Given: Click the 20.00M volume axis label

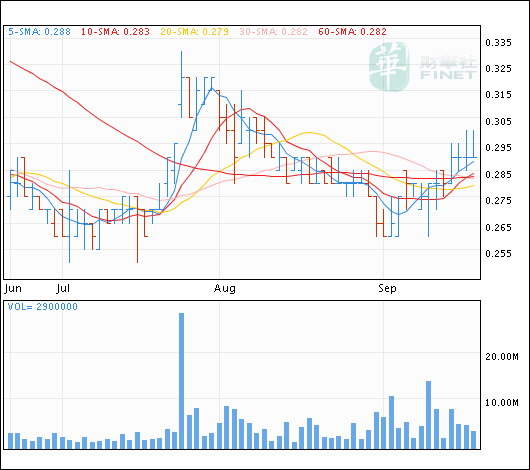Looking at the screenshot, I should coord(502,357).
